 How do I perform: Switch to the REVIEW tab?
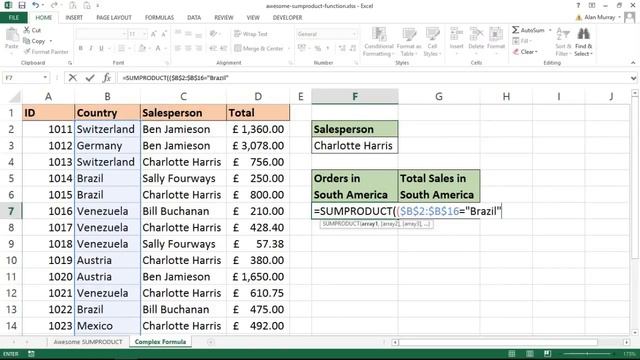click(224, 18)
